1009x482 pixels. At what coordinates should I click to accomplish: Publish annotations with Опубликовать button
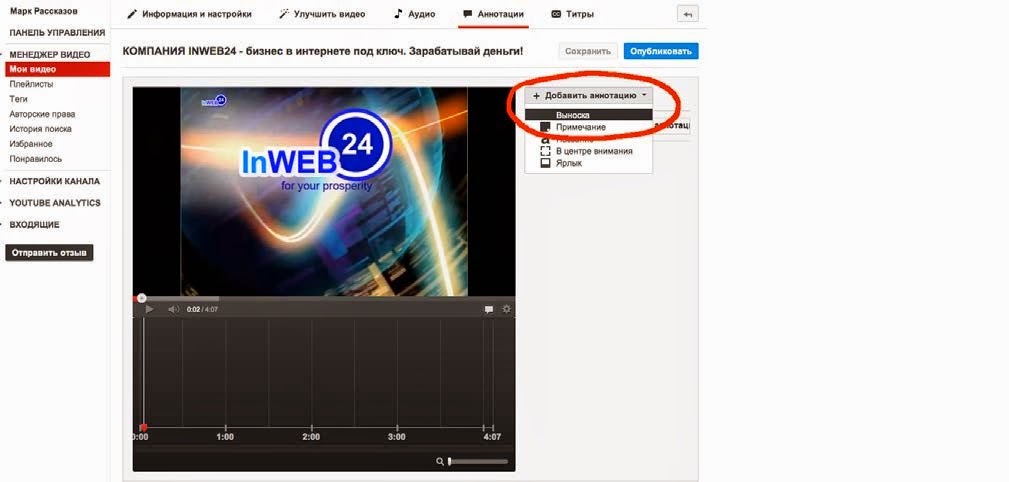pos(661,51)
